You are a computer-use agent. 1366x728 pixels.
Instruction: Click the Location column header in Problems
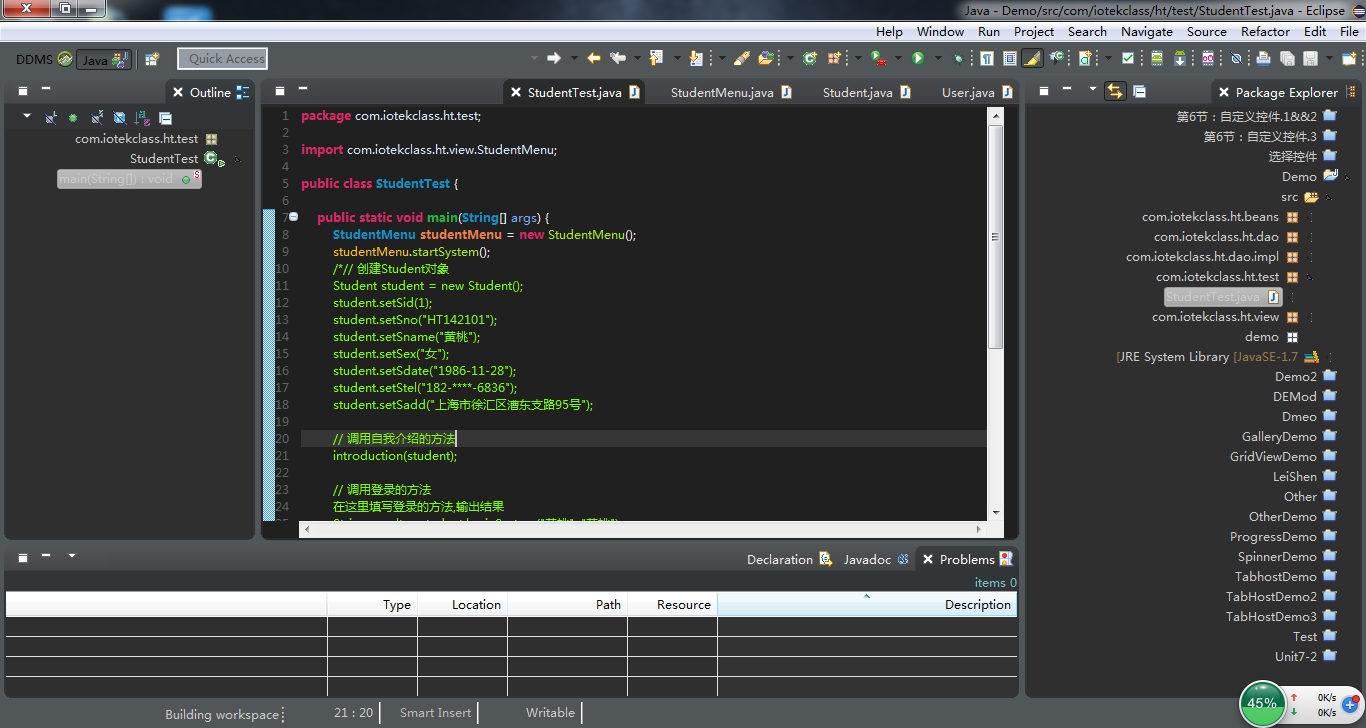pos(462,604)
